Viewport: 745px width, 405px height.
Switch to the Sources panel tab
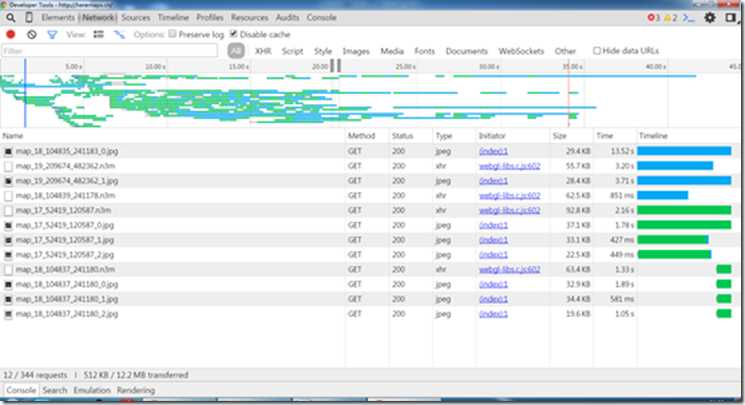(135, 18)
